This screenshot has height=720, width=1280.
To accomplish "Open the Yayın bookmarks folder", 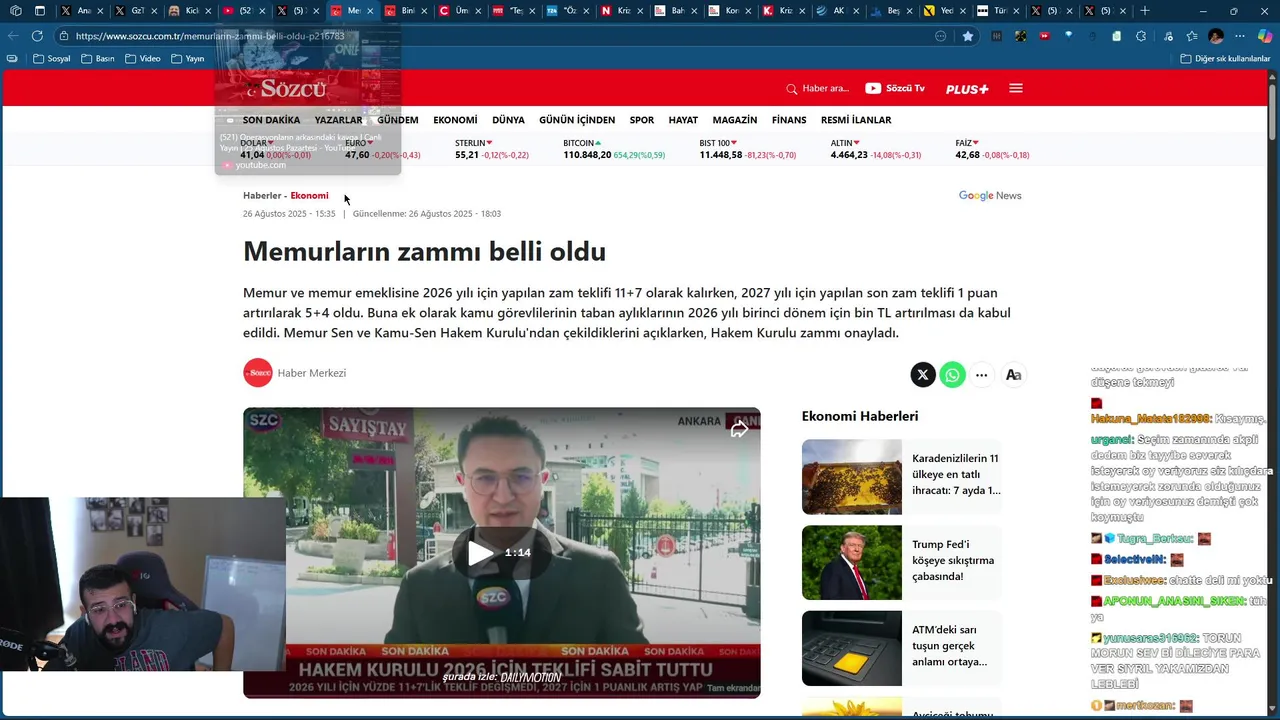I will point(188,58).
